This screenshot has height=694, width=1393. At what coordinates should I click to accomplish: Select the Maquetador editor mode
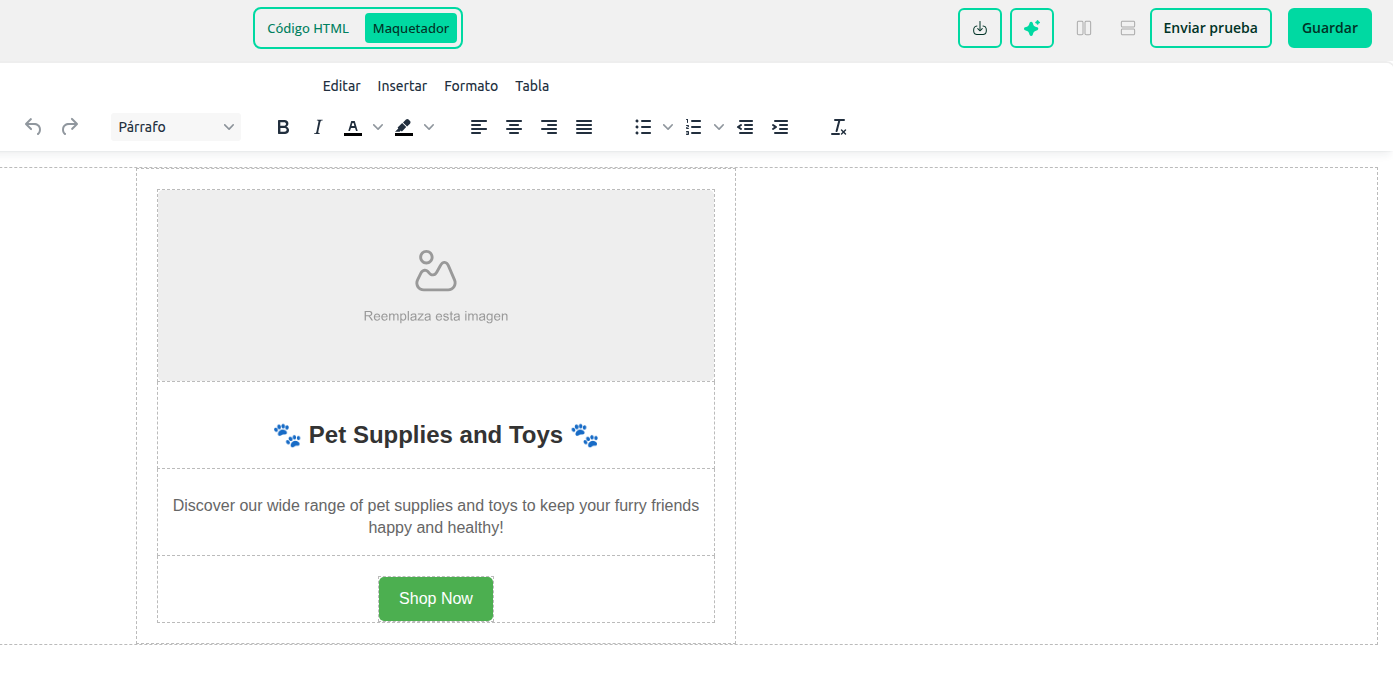pos(411,28)
